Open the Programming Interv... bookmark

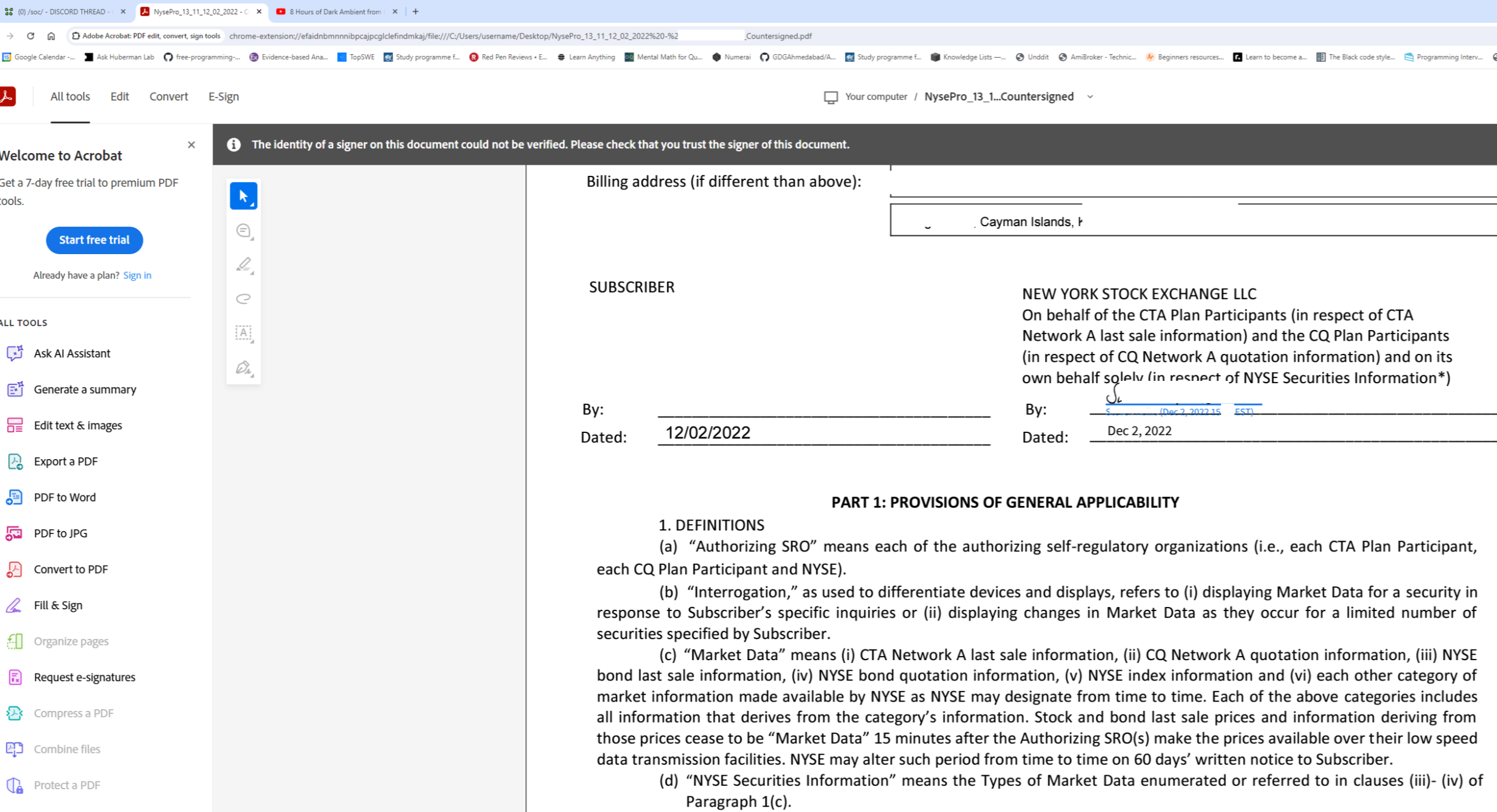(x=1444, y=57)
